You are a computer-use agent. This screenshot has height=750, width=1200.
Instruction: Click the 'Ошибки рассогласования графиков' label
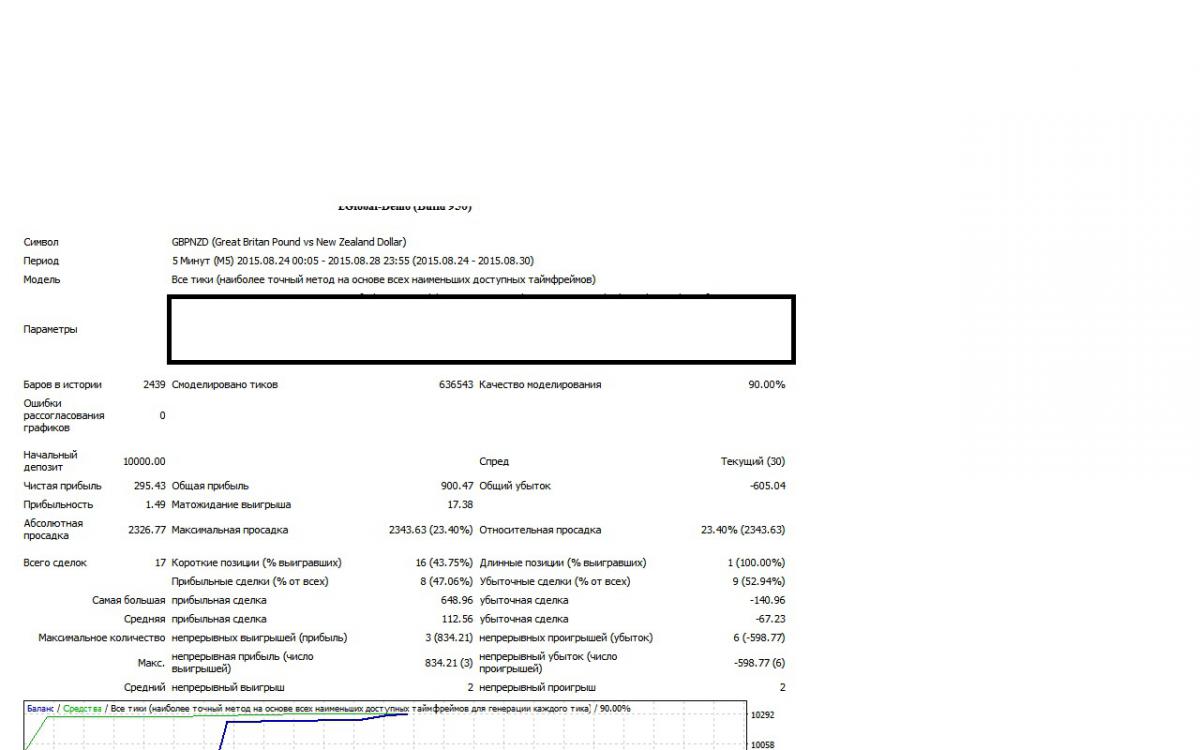point(64,415)
